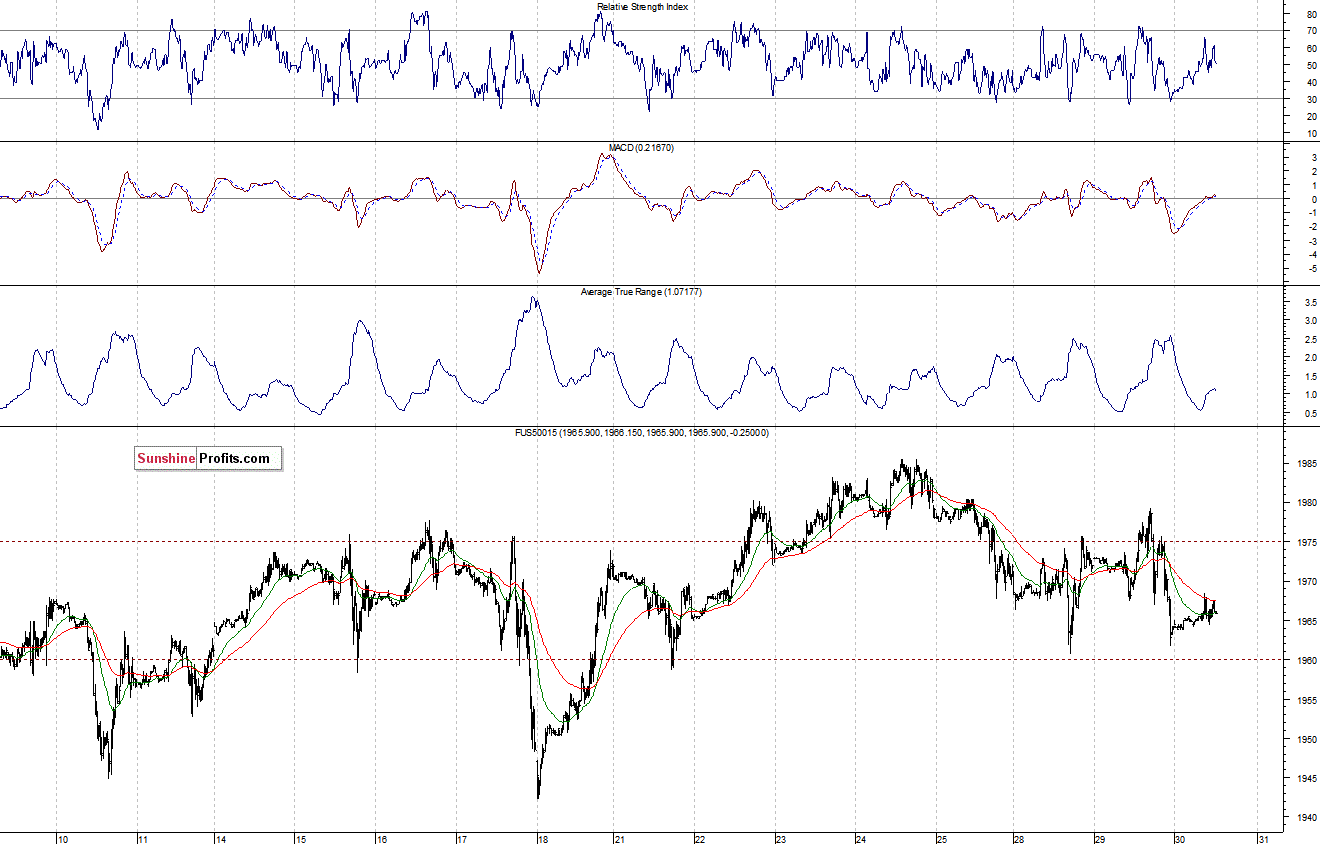1320x844 pixels.
Task: Click the 80 label on RSI axis
Action: click(x=1311, y=15)
